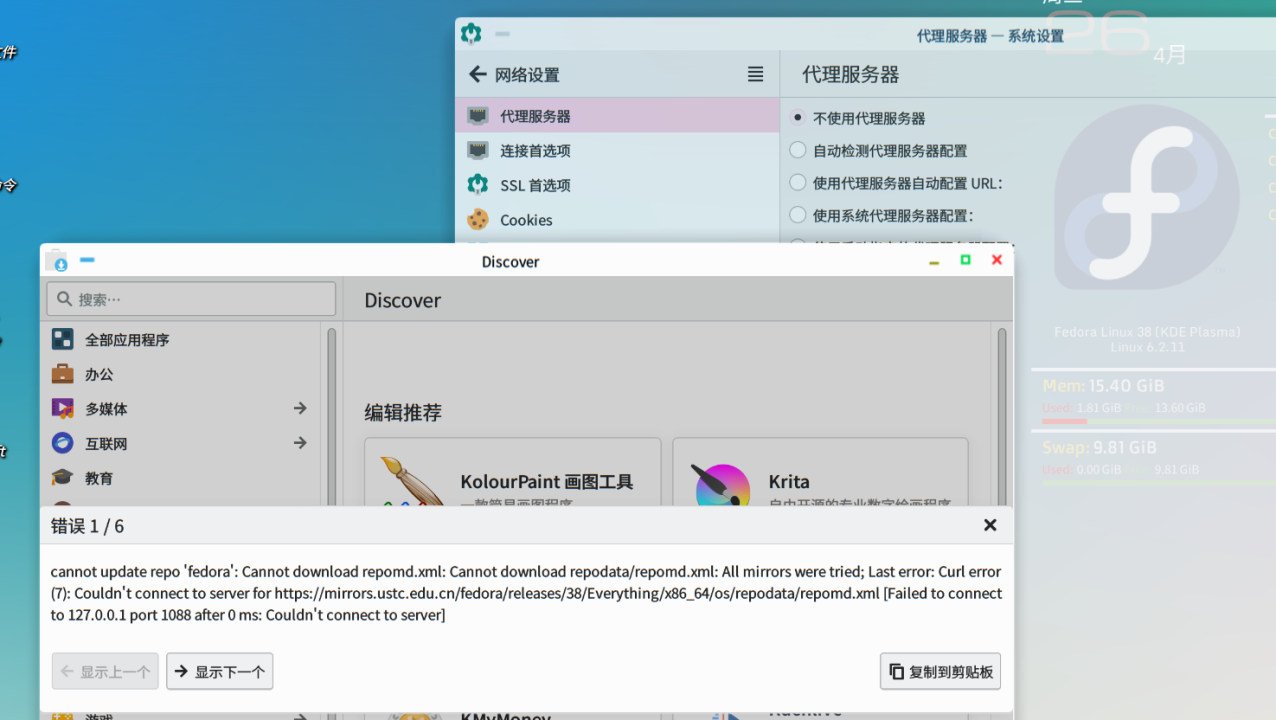Expand the 互联网 category arrow
The image size is (1276, 720).
[x=299, y=443]
